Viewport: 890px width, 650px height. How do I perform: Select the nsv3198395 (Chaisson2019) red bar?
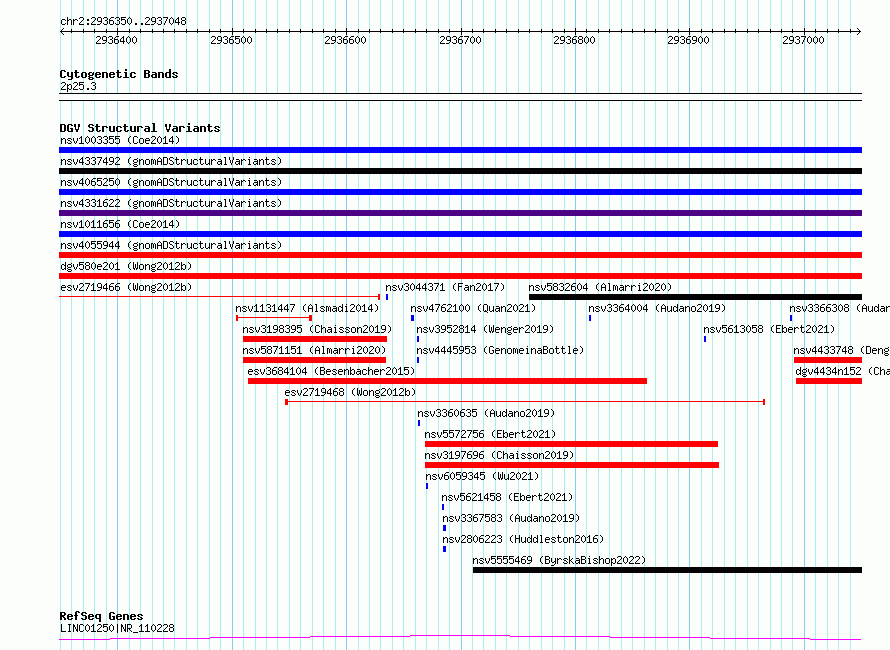pos(315,339)
